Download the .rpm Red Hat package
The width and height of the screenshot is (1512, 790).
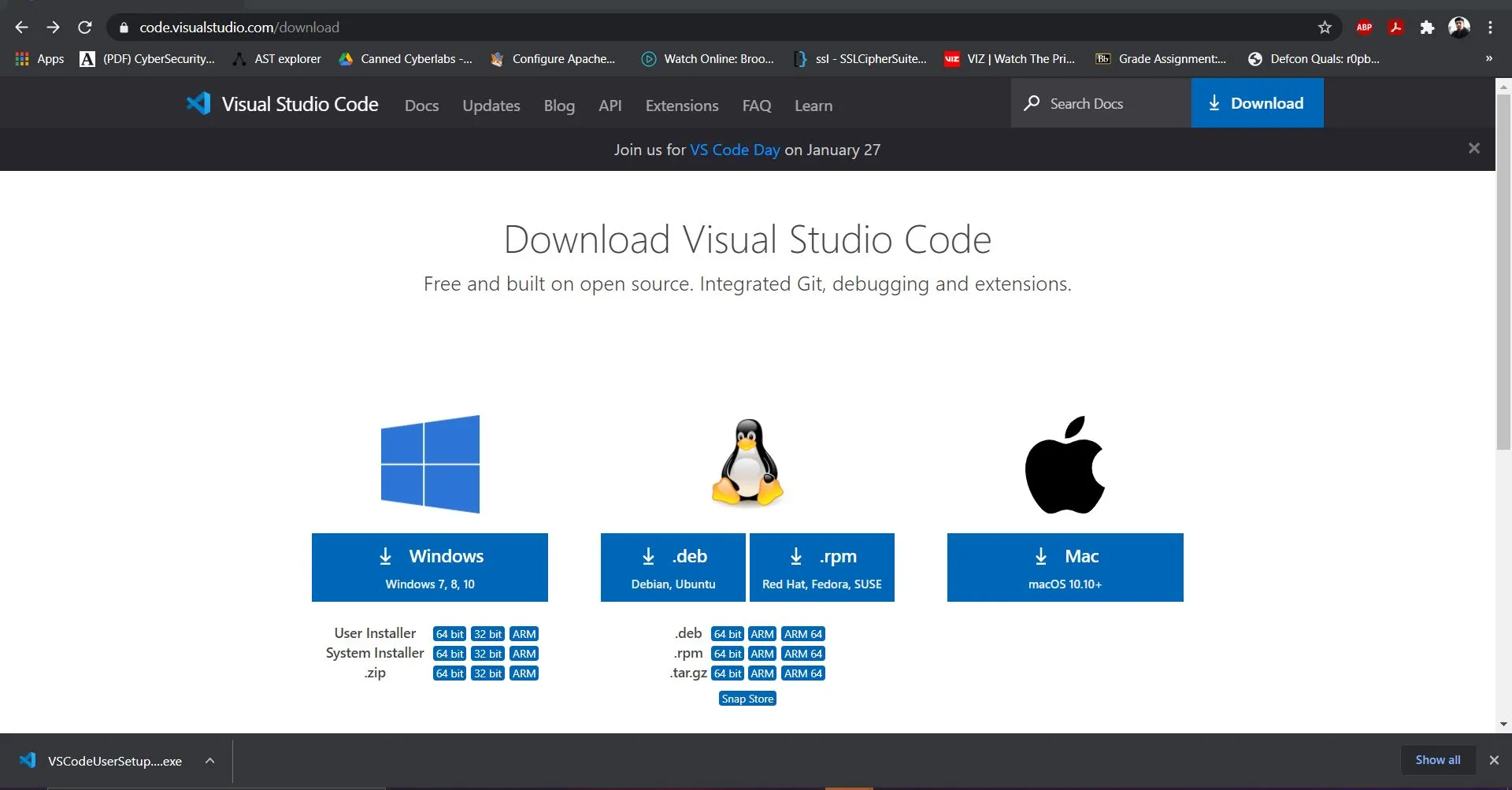coord(822,567)
